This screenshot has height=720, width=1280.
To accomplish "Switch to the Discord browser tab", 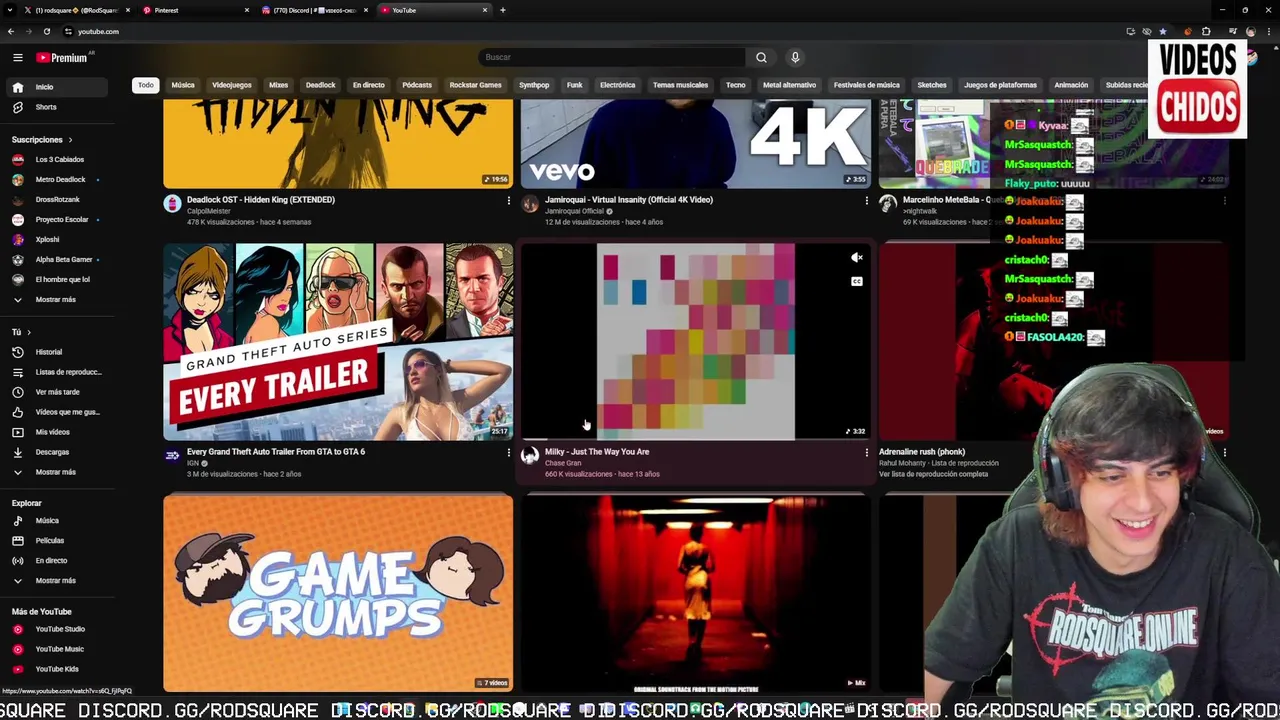I will 315,10.
